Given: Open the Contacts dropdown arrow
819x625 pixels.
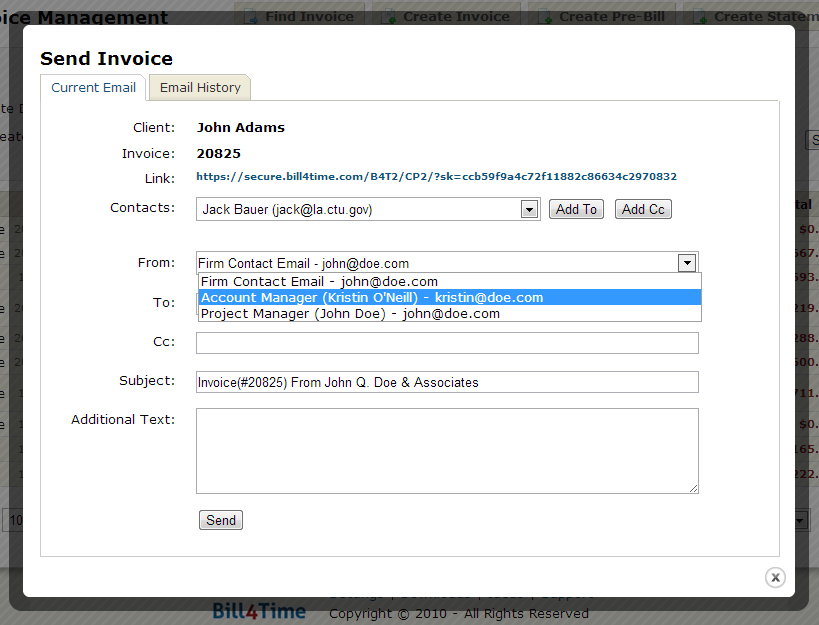Looking at the screenshot, I should (529, 209).
